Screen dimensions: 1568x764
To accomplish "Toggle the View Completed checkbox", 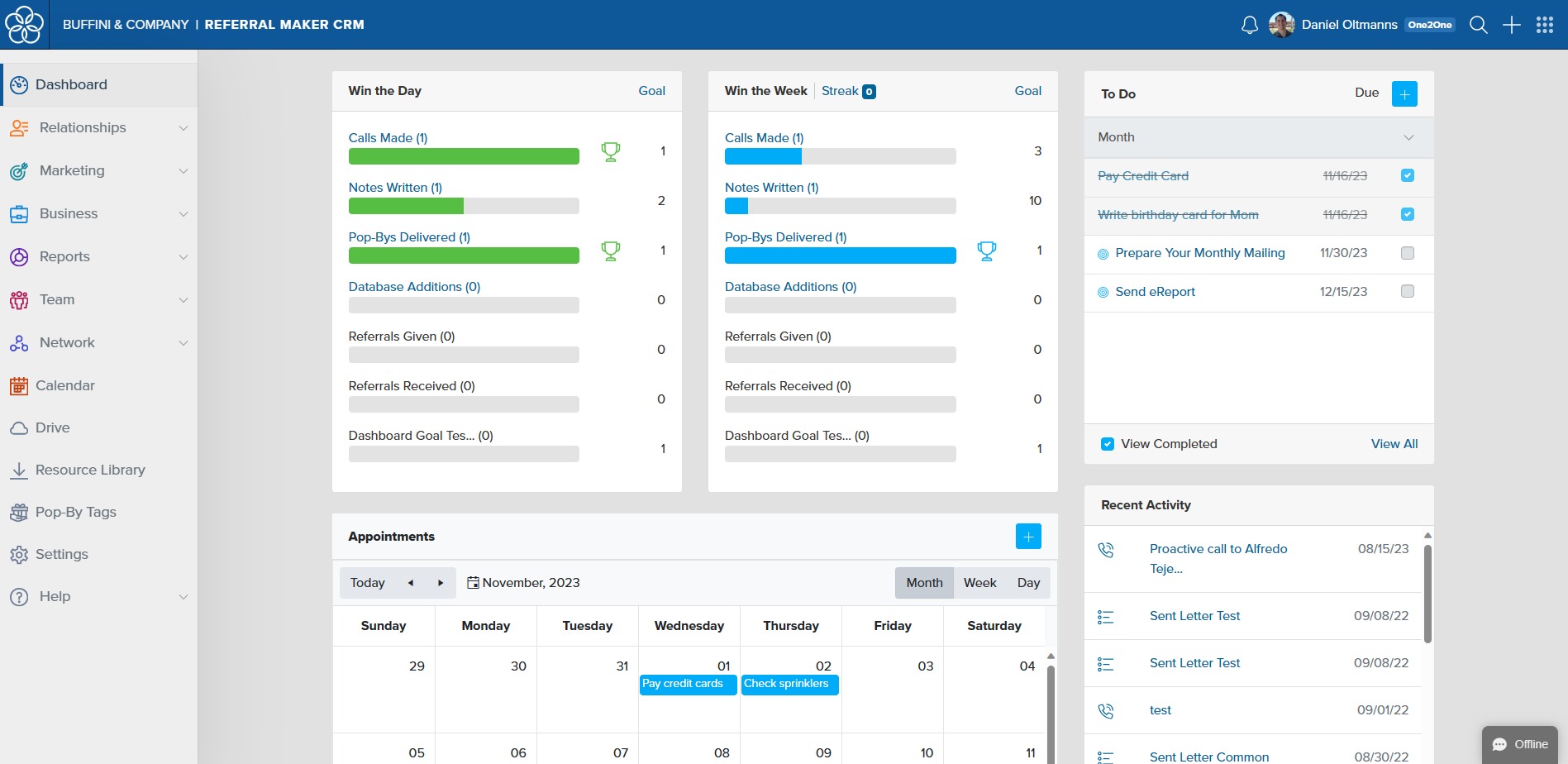I will click(x=1108, y=444).
